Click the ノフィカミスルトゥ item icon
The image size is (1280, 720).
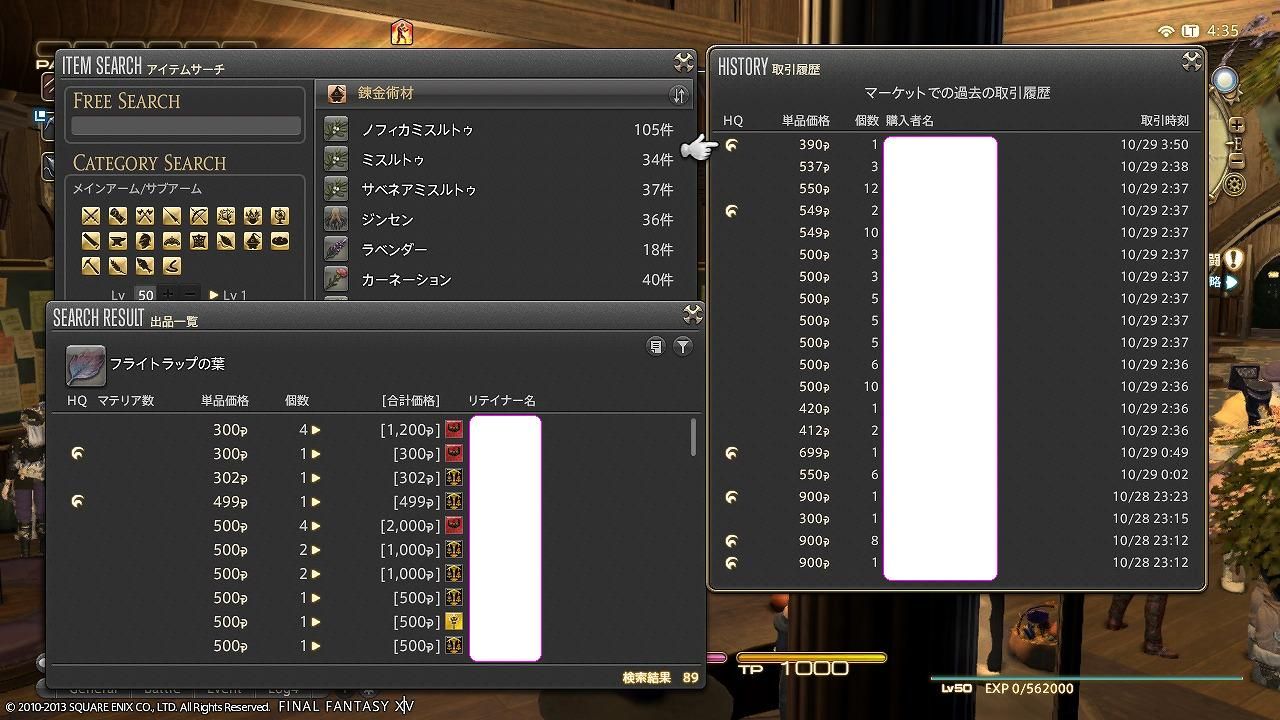336,129
